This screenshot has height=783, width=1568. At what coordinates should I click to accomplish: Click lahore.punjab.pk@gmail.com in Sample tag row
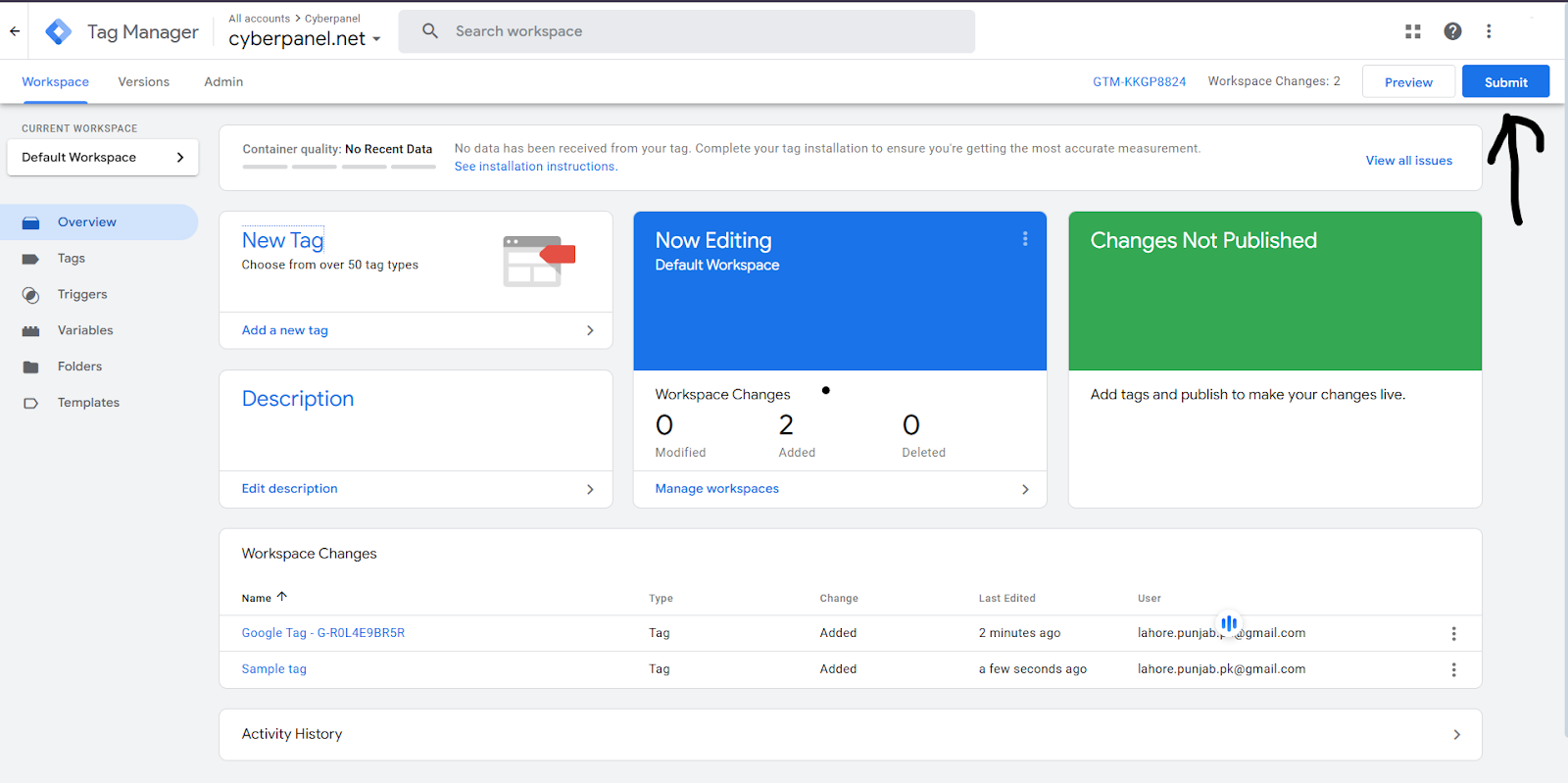1221,669
